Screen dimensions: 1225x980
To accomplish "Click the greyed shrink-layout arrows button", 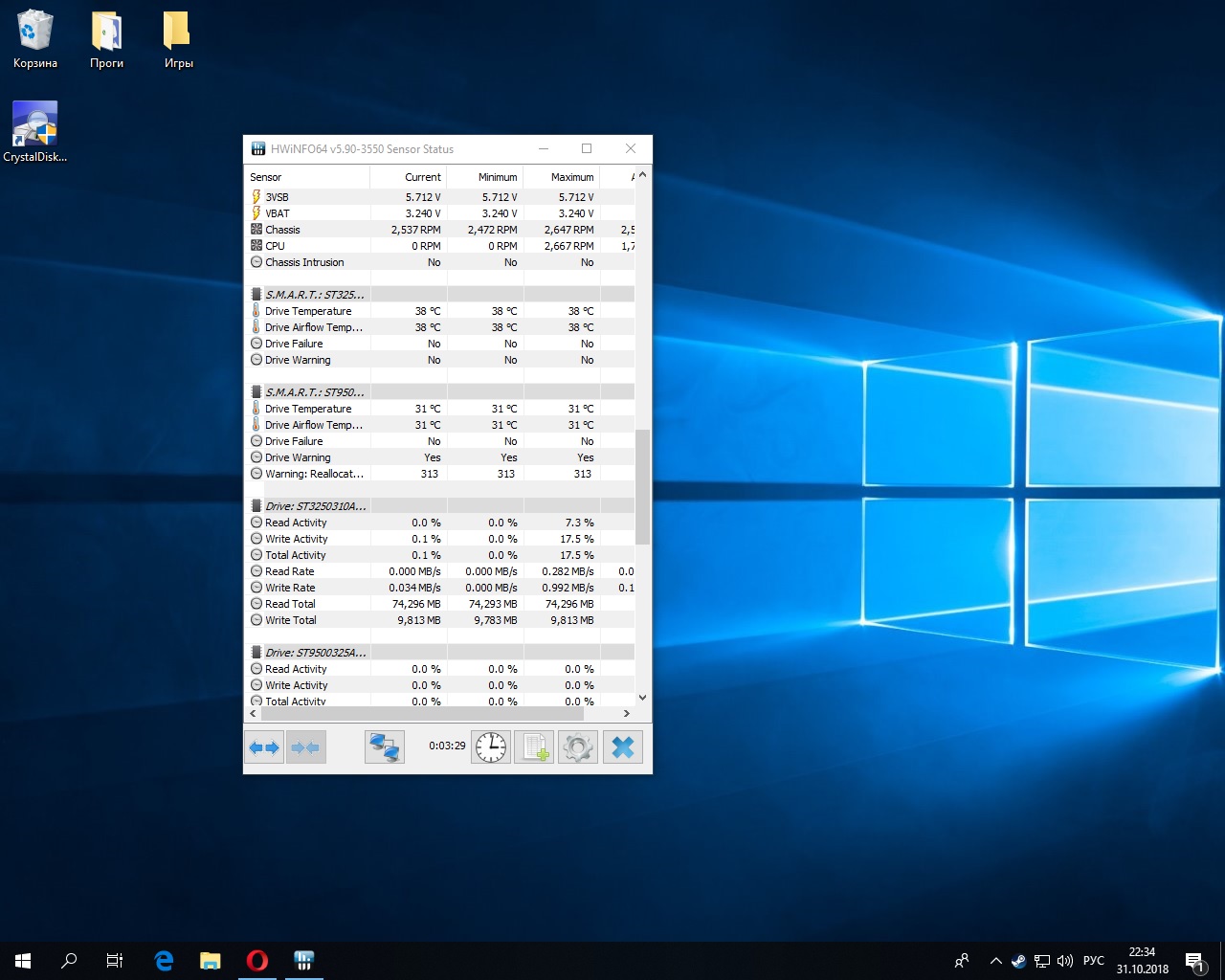I will click(306, 747).
